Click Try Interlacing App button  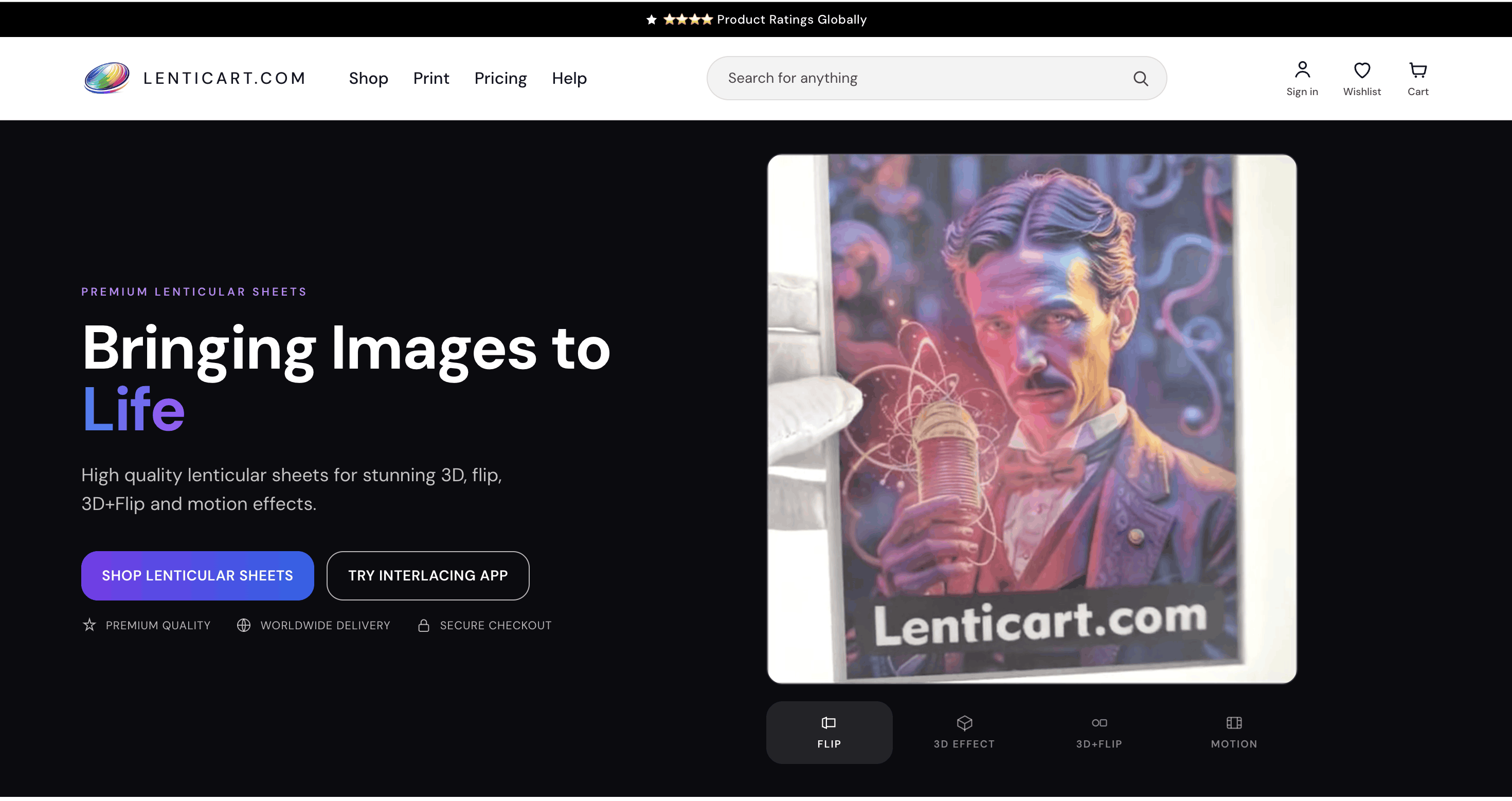[427, 575]
